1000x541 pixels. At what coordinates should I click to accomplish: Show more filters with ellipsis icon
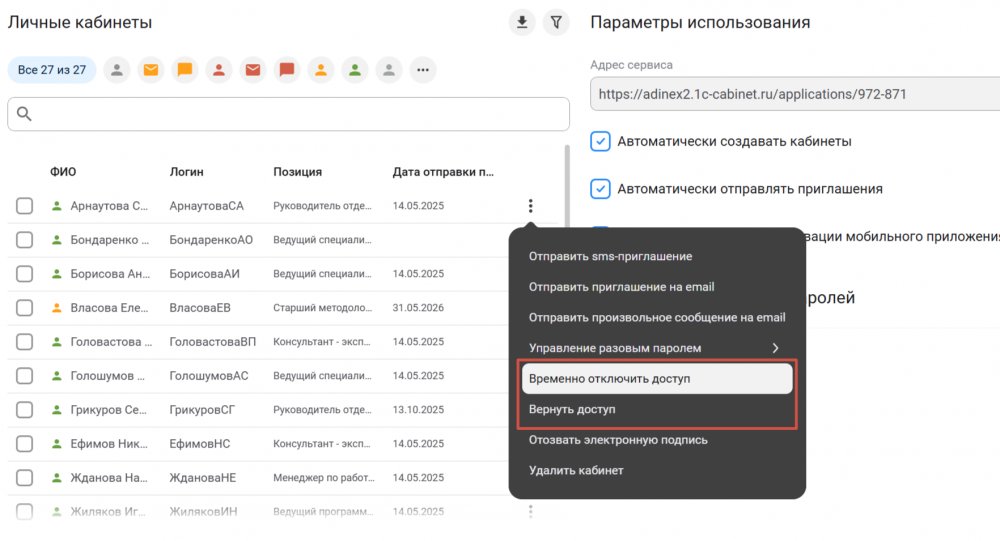[423, 70]
